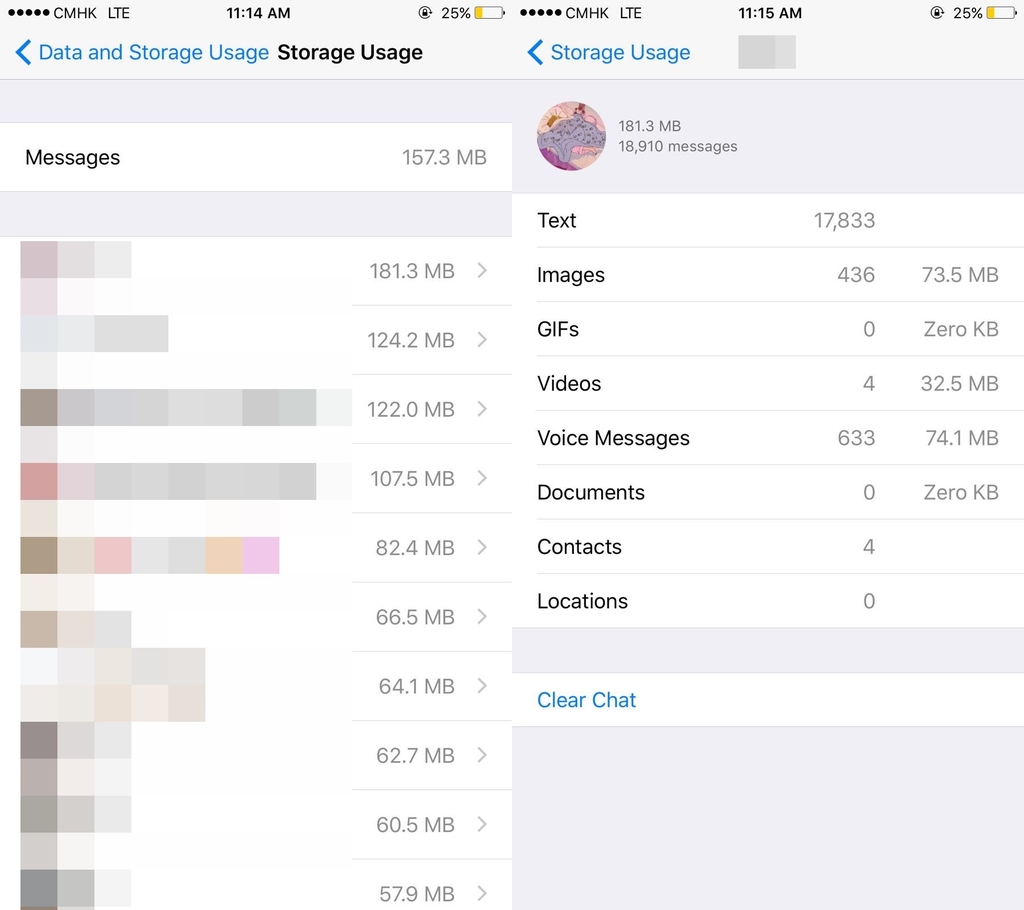1024x910 pixels.
Task: Tap the Images 73.5 MB row
Action: click(768, 274)
